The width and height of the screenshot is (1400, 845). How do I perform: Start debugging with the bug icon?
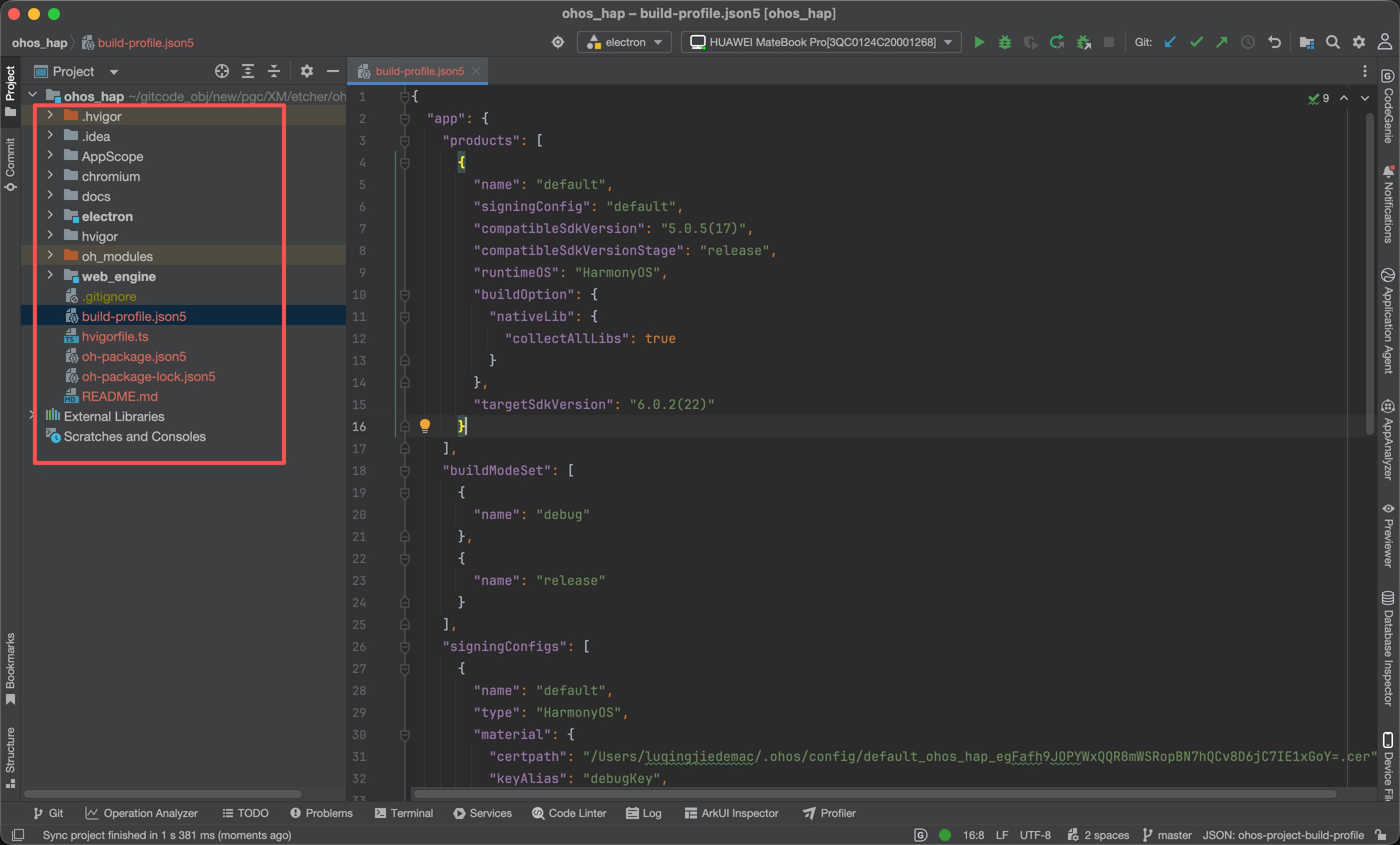[1004, 42]
